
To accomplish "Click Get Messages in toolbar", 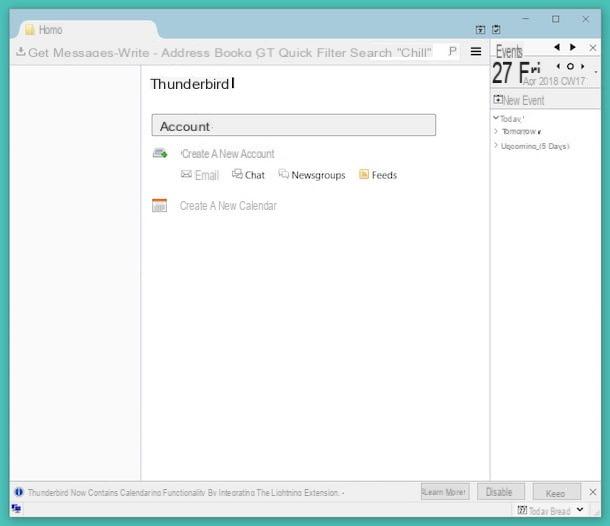I will coord(70,53).
